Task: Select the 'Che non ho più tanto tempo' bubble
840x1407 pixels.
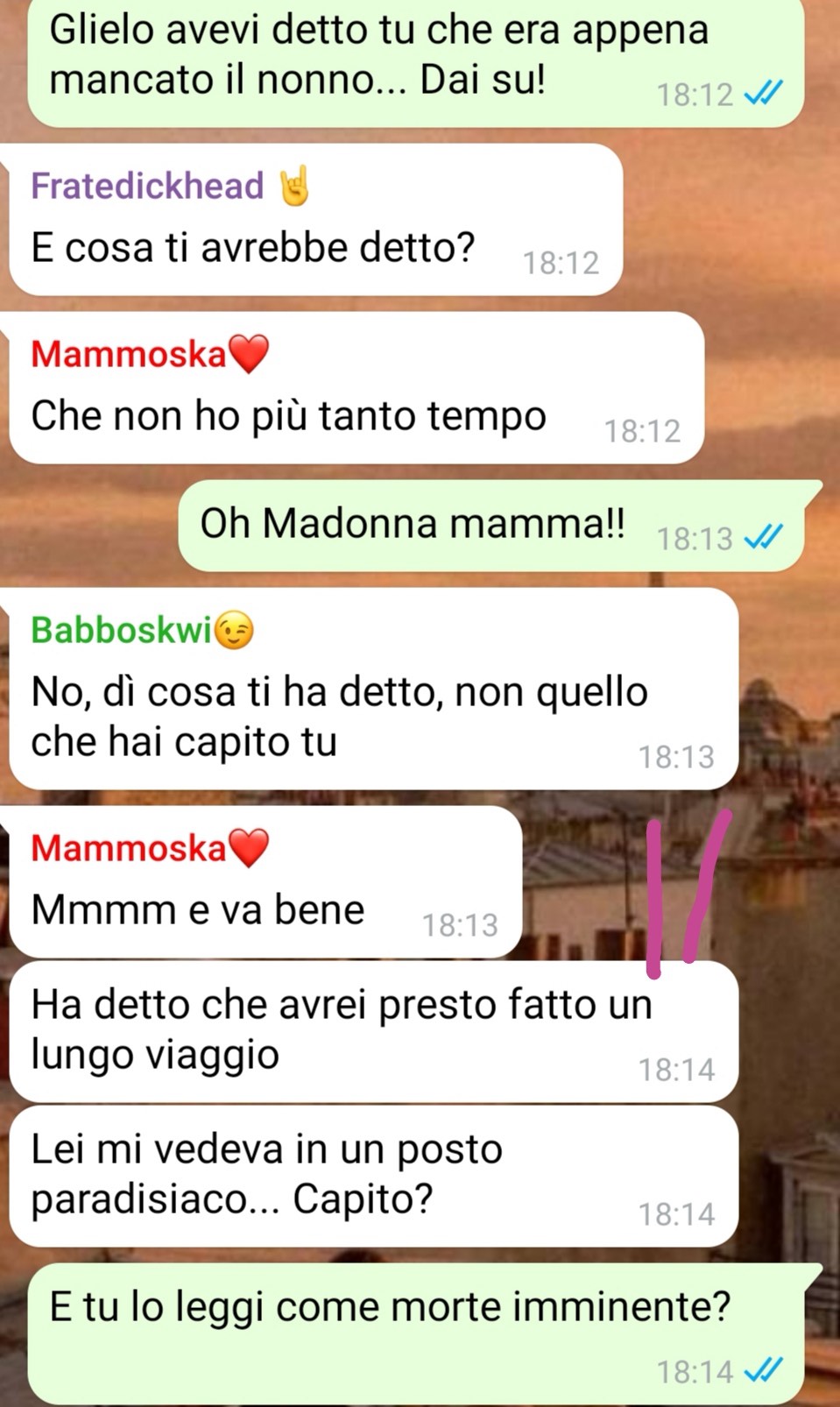Action: pyautogui.click(x=356, y=388)
